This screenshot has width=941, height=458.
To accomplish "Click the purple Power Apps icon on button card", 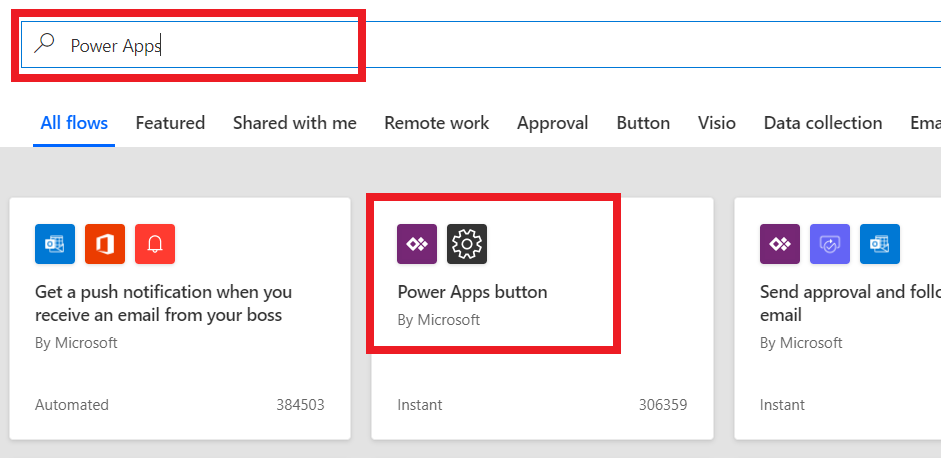I will (417, 244).
